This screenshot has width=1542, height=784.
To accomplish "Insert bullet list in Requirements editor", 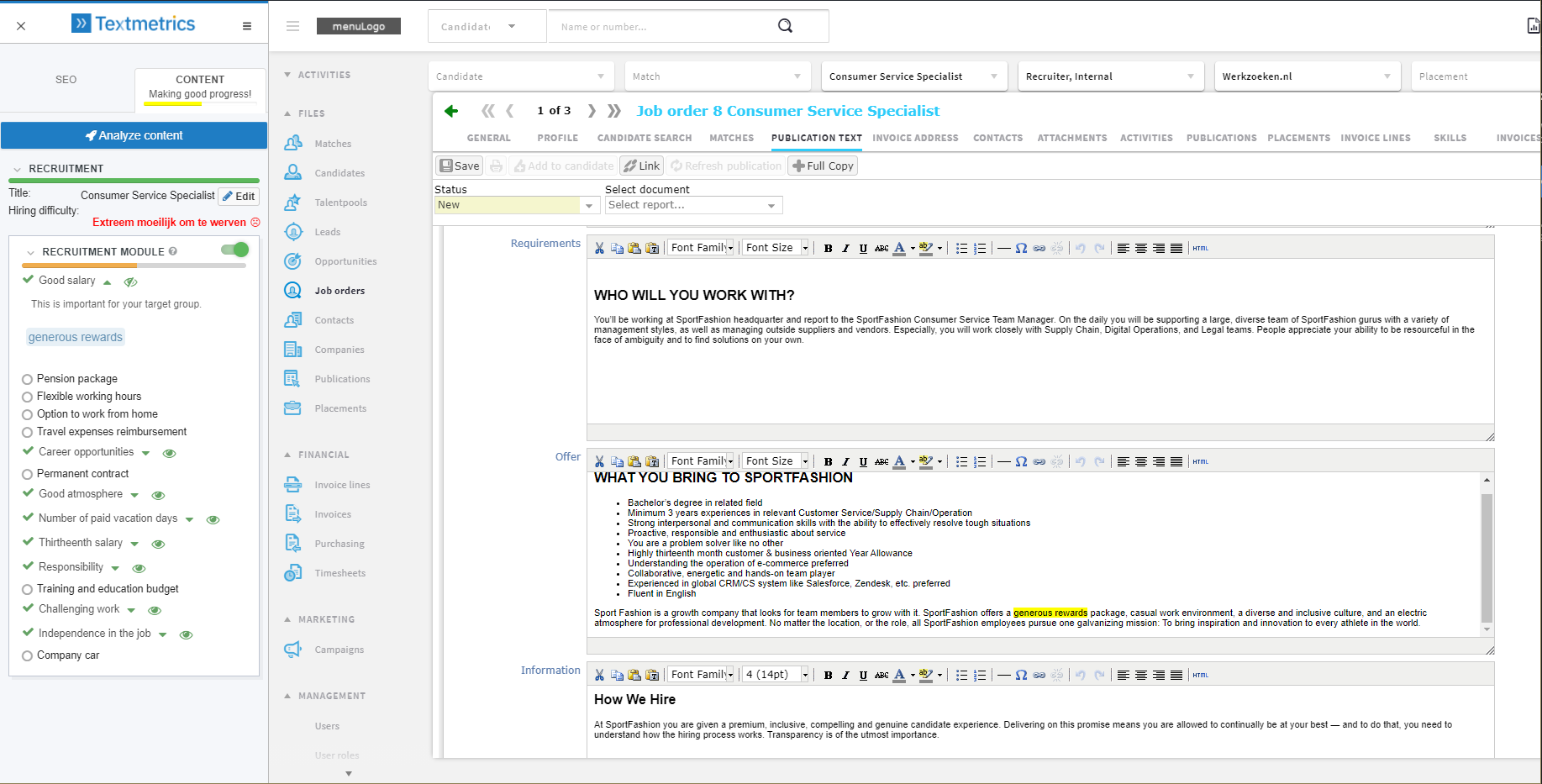I will pos(961,248).
